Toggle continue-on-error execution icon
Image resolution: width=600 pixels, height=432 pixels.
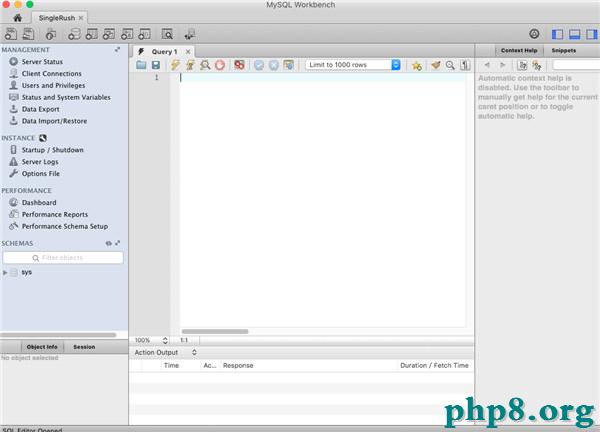point(239,65)
